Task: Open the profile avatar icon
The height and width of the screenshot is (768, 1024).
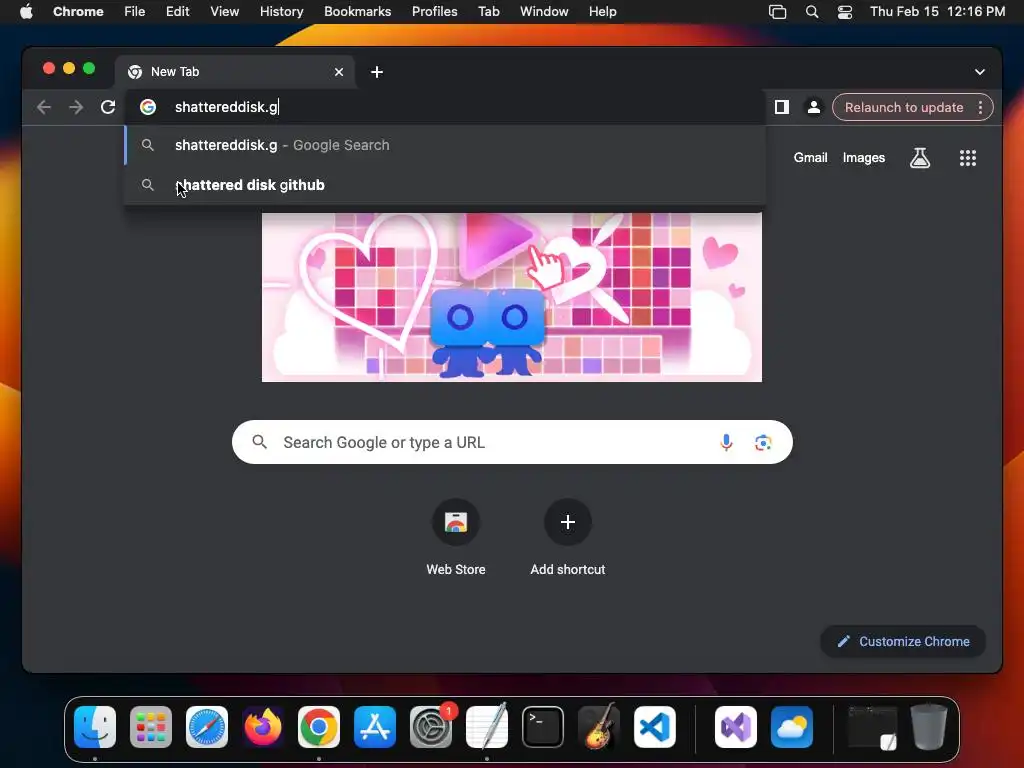Action: click(814, 107)
